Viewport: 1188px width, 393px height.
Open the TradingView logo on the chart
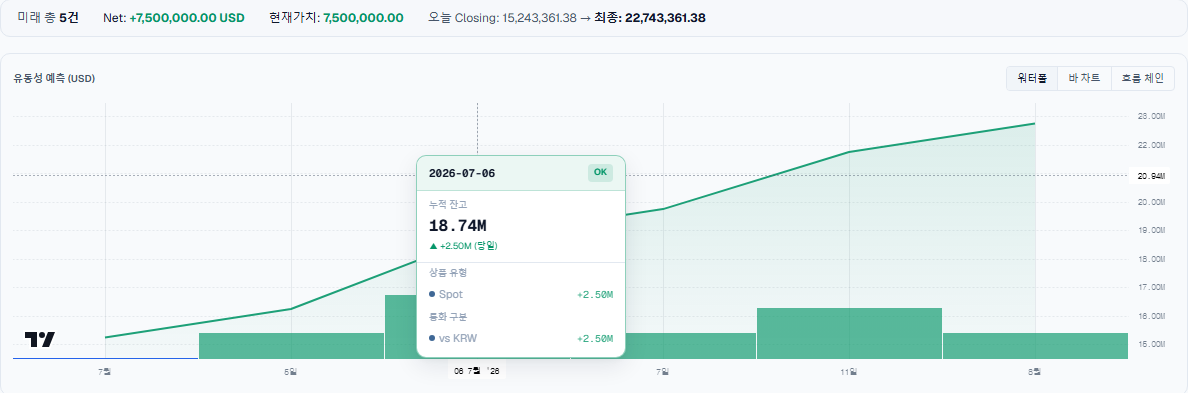[x=39, y=339]
